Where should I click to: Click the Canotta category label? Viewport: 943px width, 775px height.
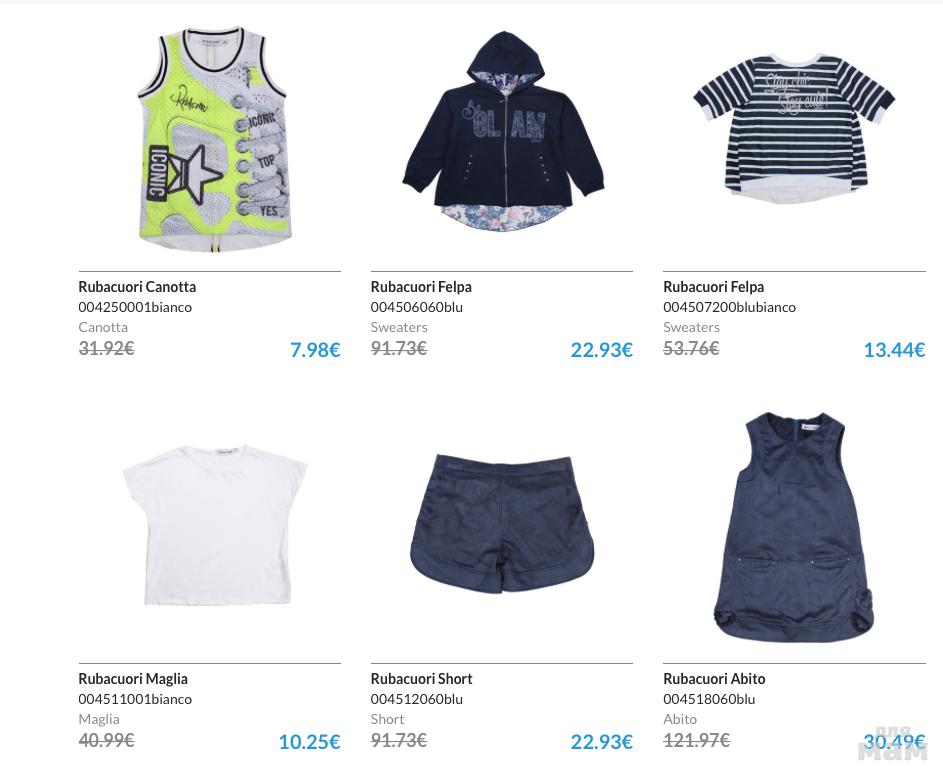coord(103,327)
